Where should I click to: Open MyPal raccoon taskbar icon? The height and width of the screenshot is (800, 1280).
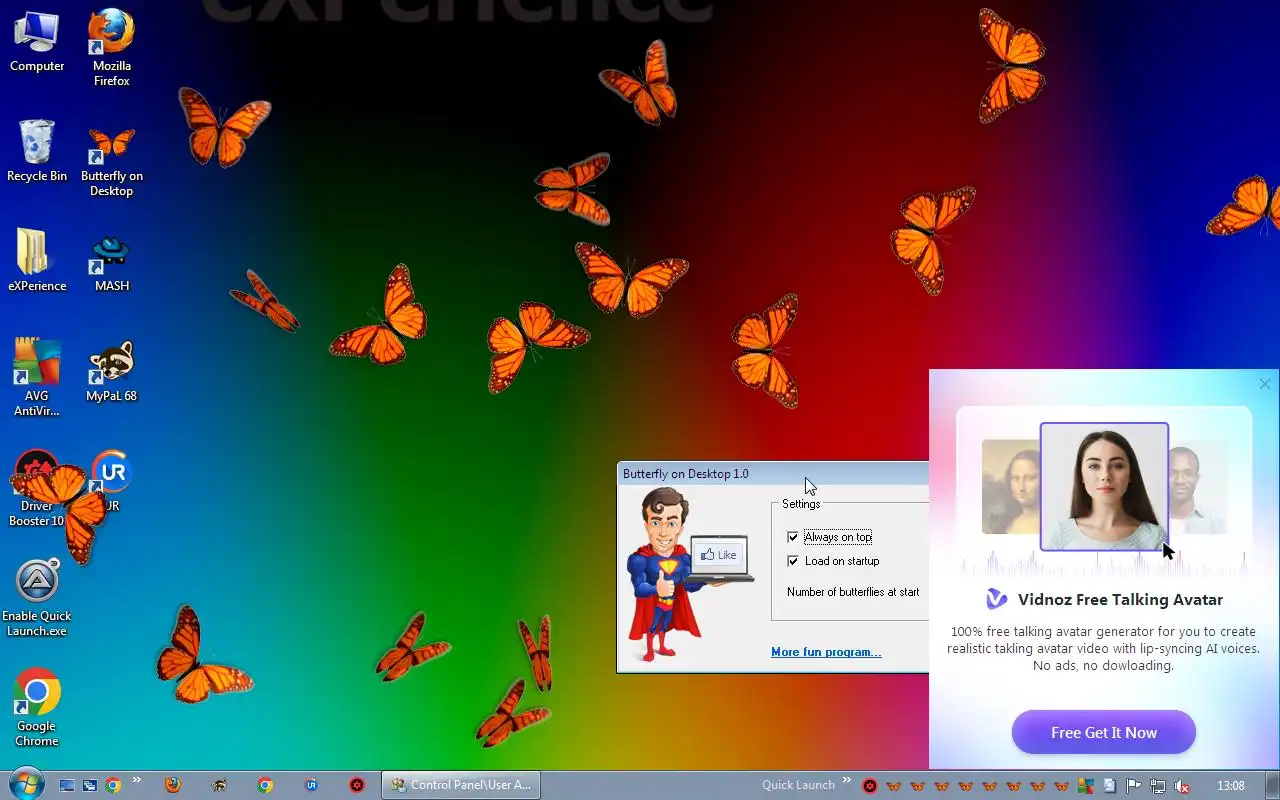coord(219,786)
